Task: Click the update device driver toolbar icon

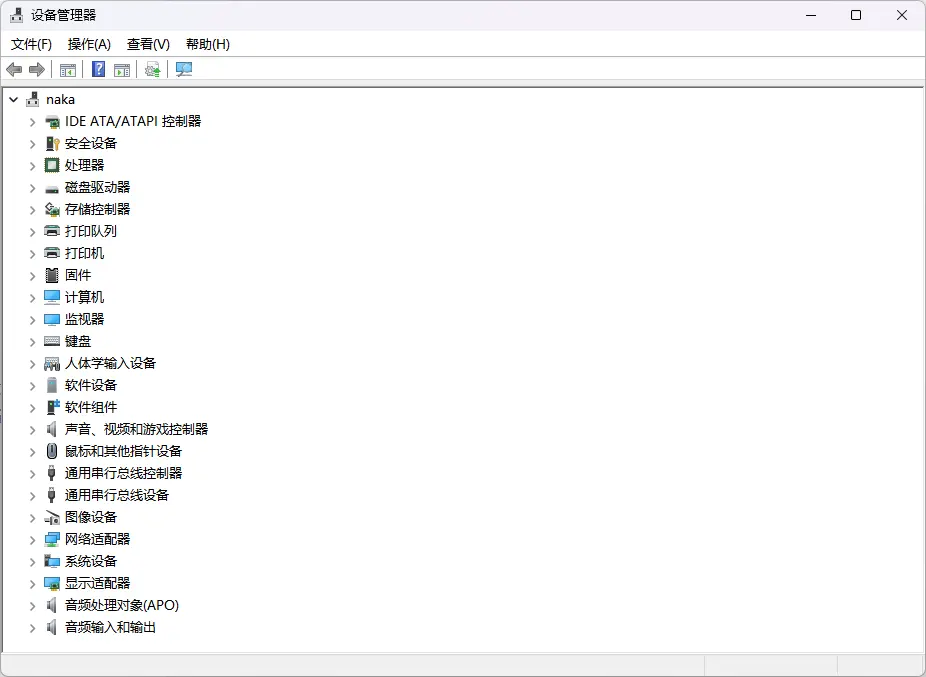Action: (153, 70)
